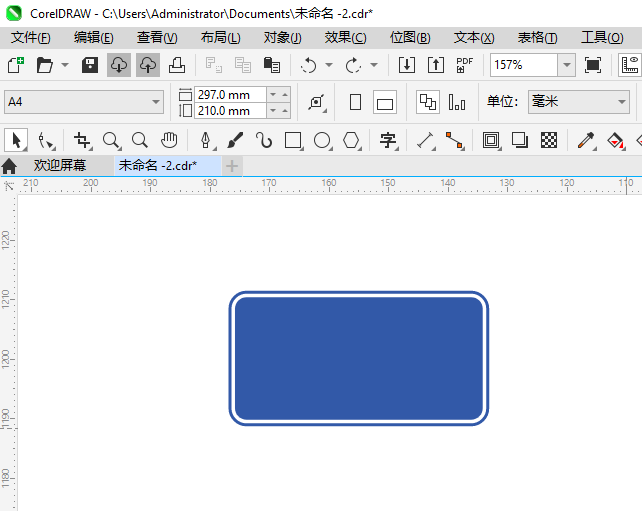
Task: Switch to 未命名 -2.cdr tab
Action: 168,166
